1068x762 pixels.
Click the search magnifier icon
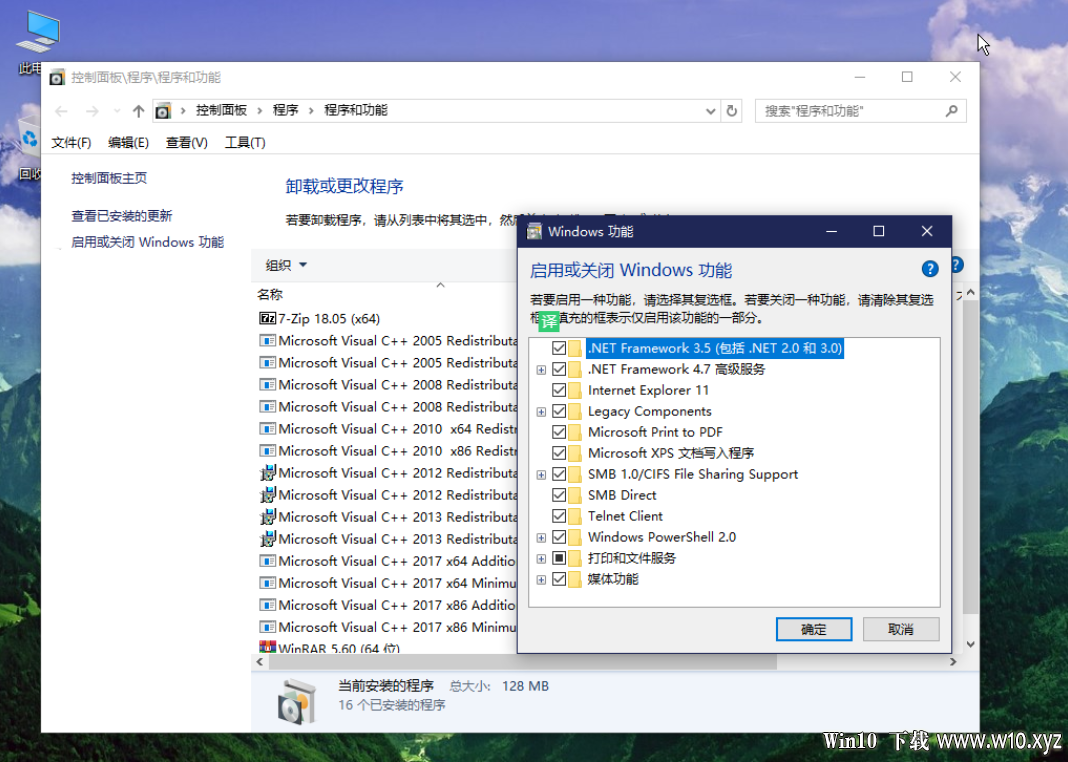(952, 110)
